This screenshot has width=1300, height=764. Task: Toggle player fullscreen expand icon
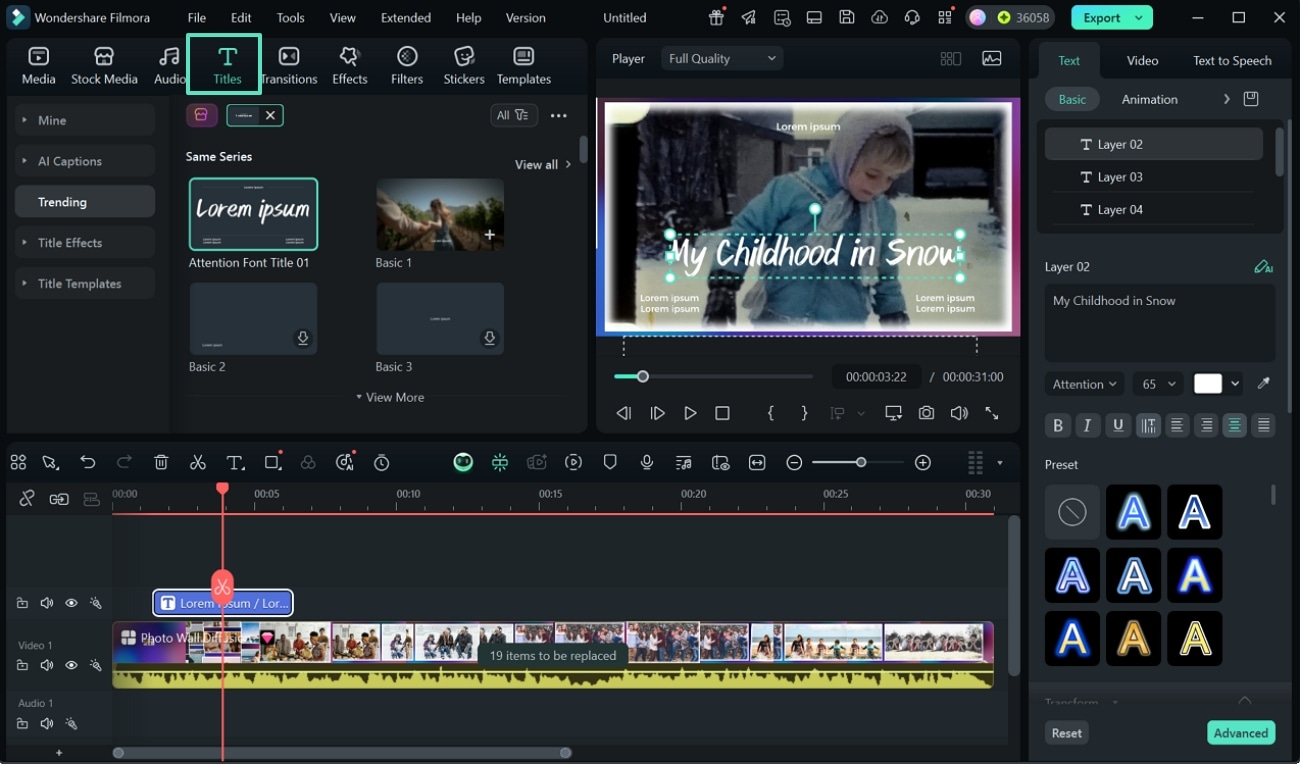tap(992, 413)
